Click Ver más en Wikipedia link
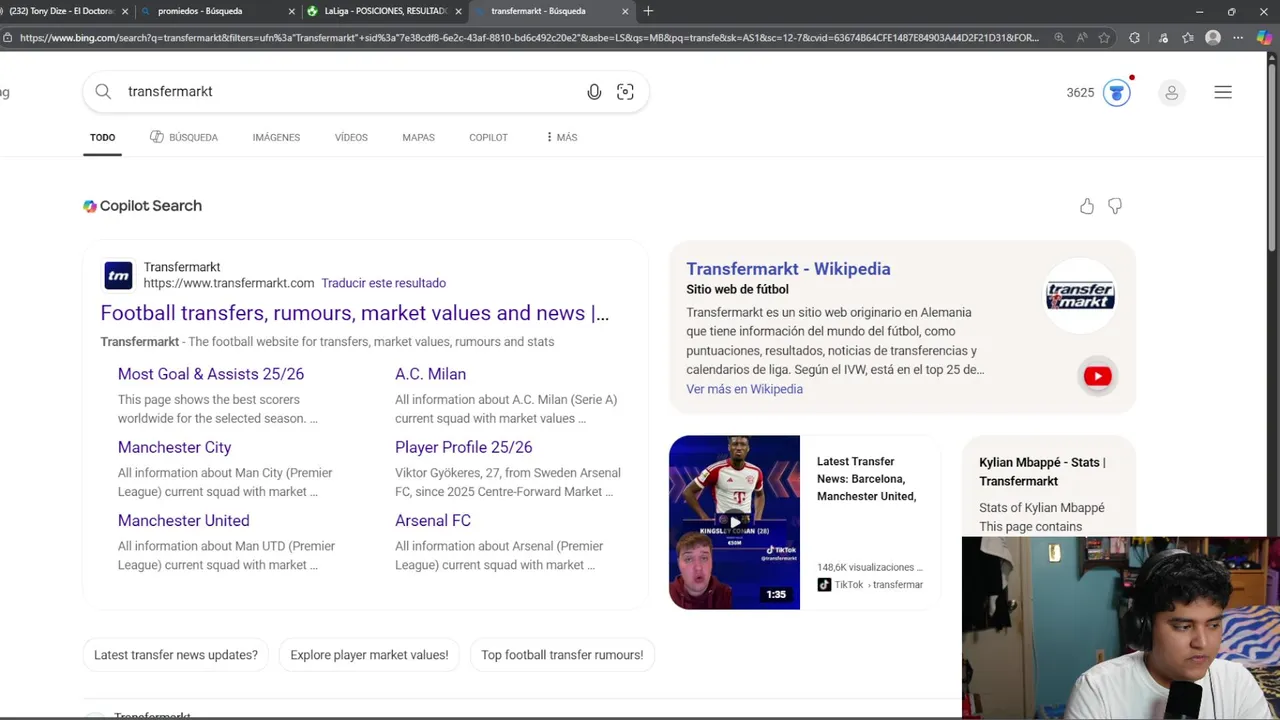The width and height of the screenshot is (1280, 720). (744, 389)
